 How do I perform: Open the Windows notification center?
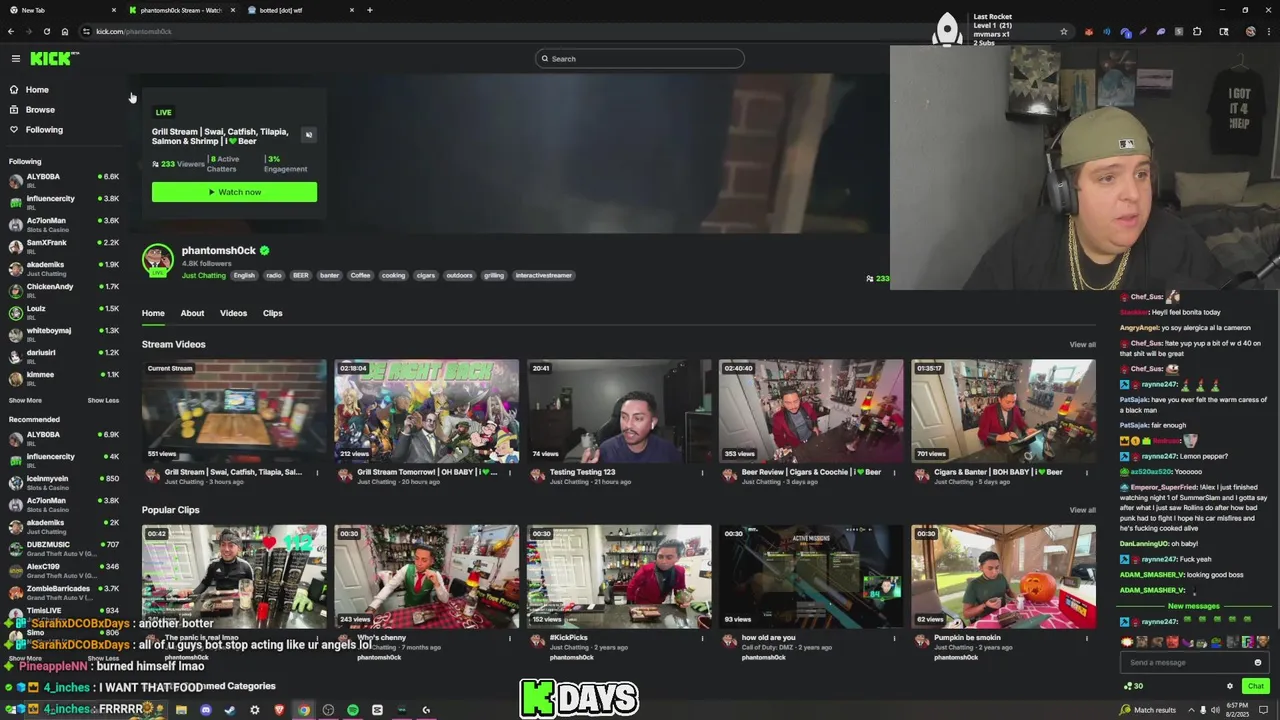(x=1265, y=710)
